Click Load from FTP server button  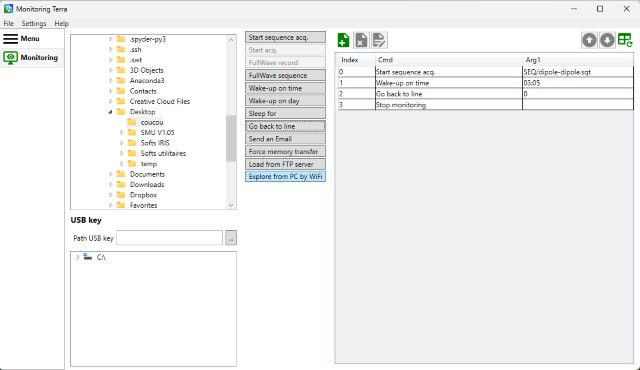click(285, 164)
